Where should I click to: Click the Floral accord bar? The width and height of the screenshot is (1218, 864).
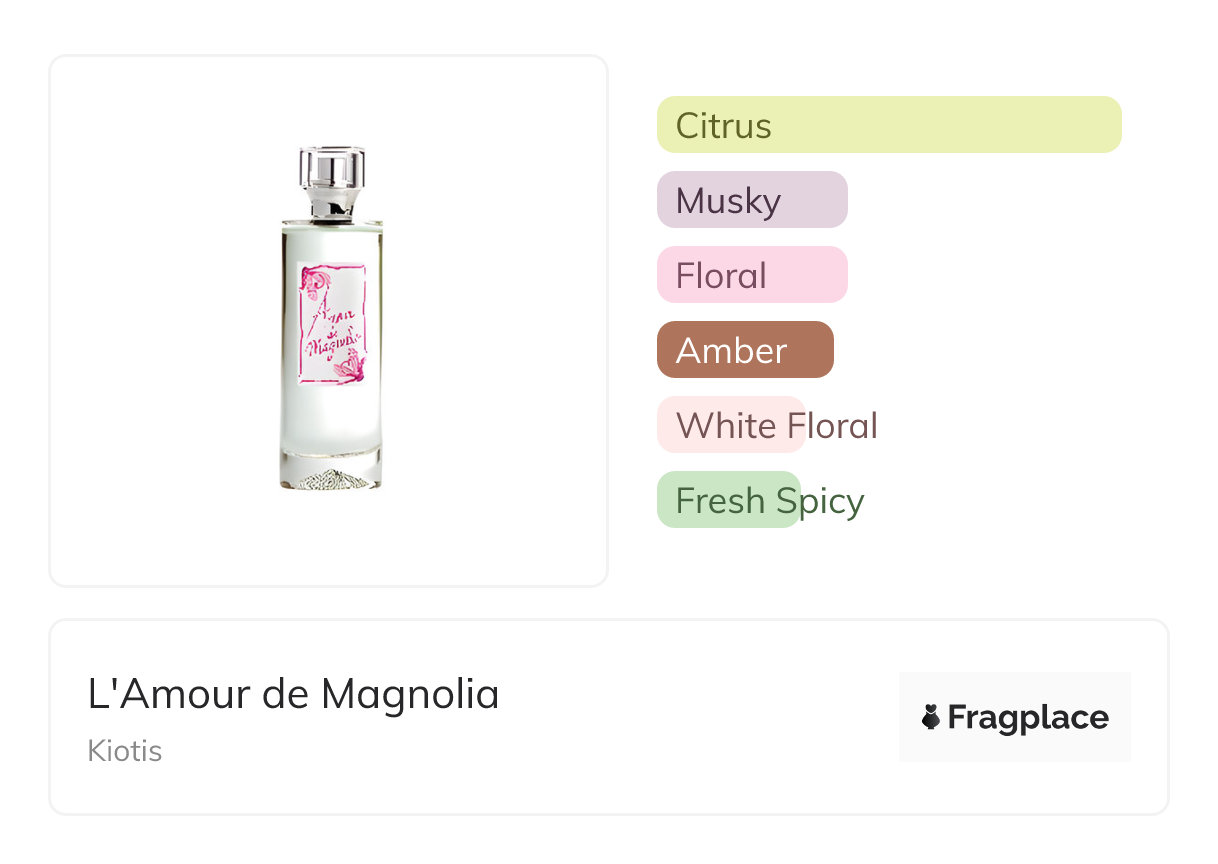[751, 275]
